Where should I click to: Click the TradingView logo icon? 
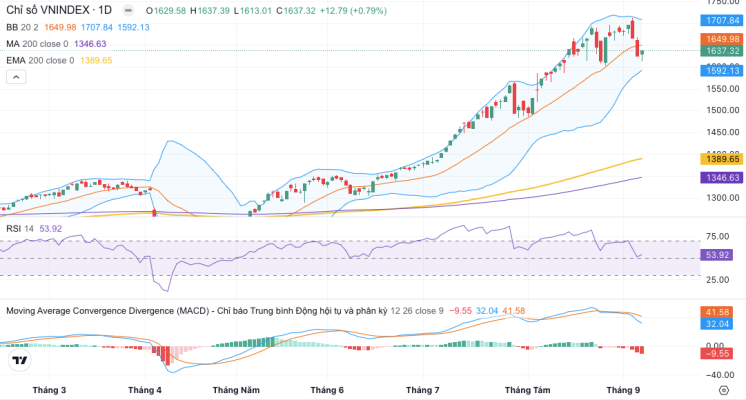tap(20, 361)
